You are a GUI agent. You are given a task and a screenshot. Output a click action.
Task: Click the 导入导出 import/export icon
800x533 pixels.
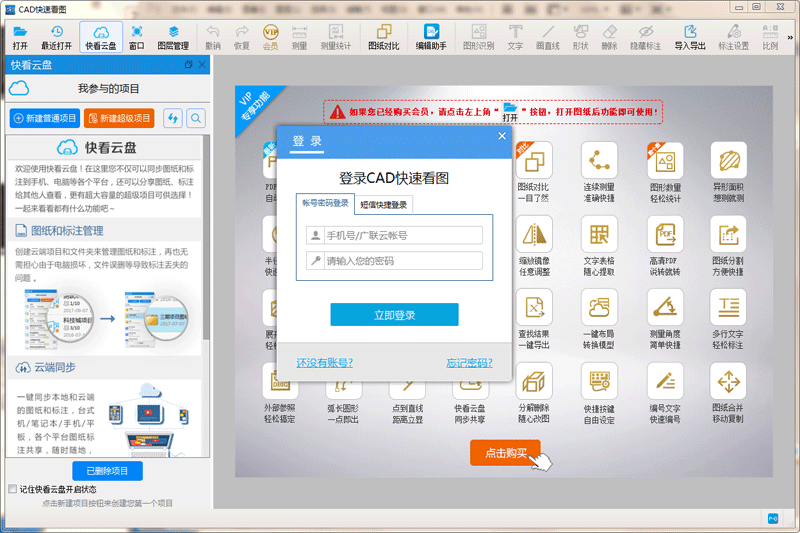click(x=689, y=37)
